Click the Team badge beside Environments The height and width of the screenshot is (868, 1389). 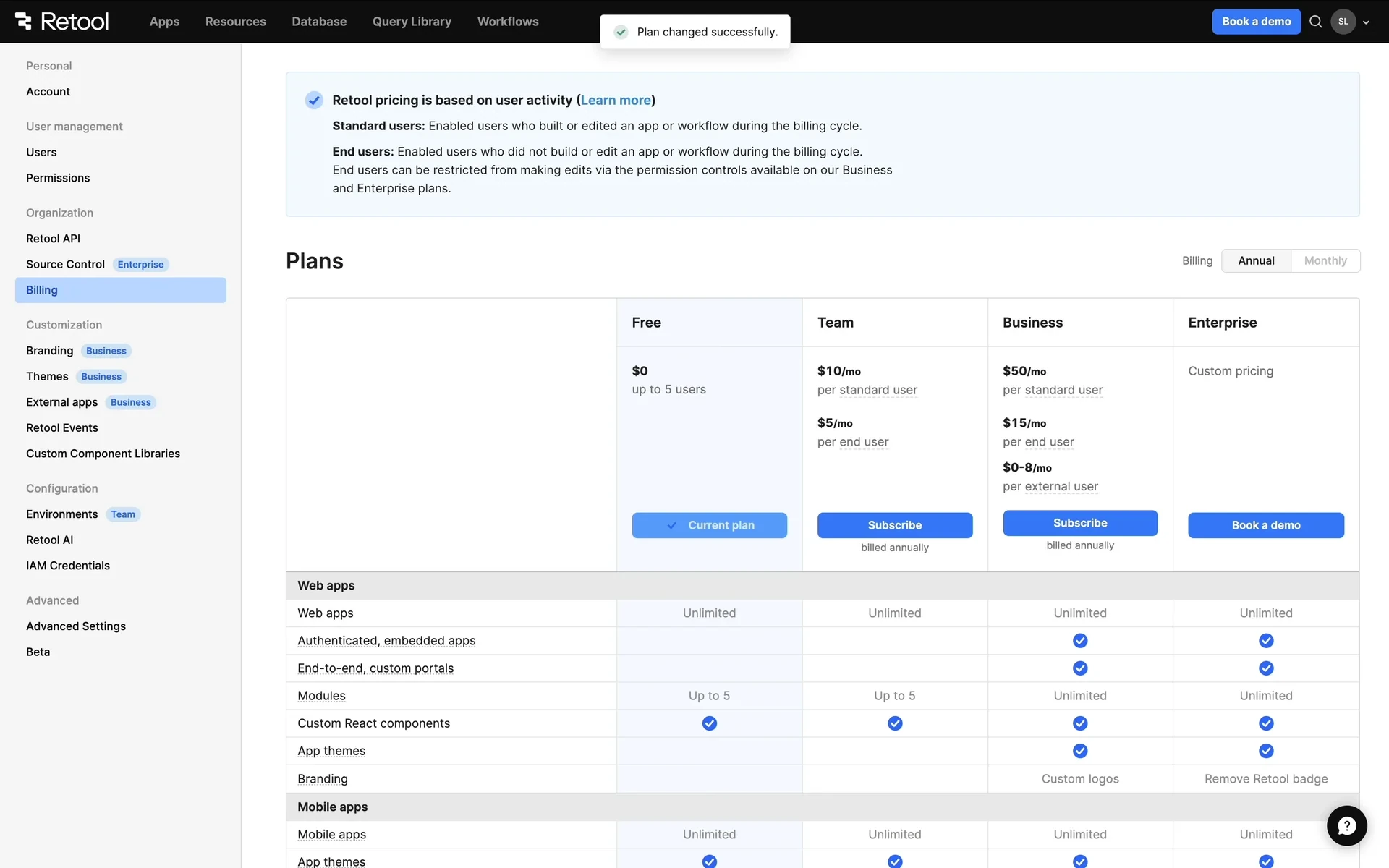[x=123, y=514]
